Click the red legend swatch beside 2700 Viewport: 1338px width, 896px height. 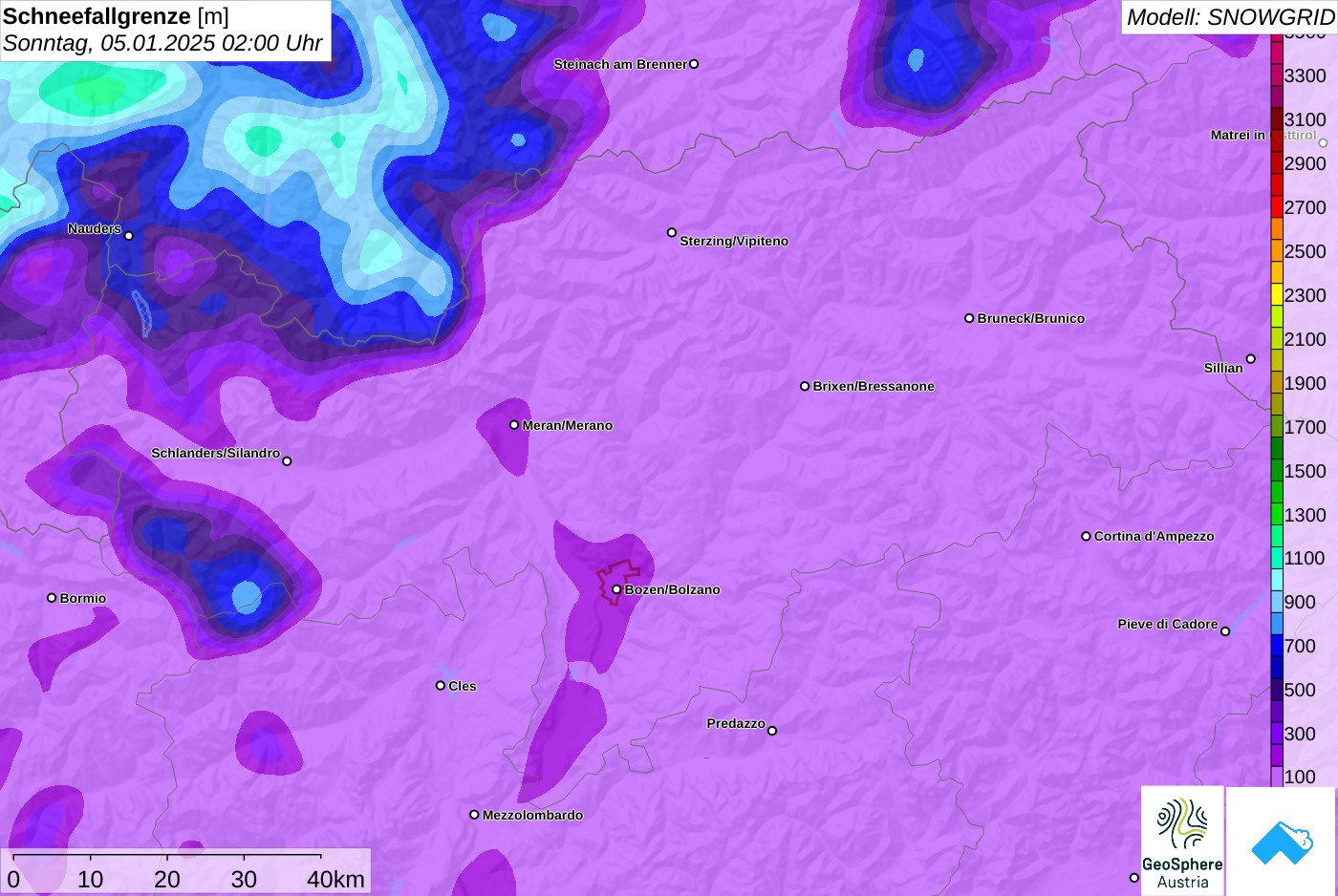click(x=1277, y=207)
